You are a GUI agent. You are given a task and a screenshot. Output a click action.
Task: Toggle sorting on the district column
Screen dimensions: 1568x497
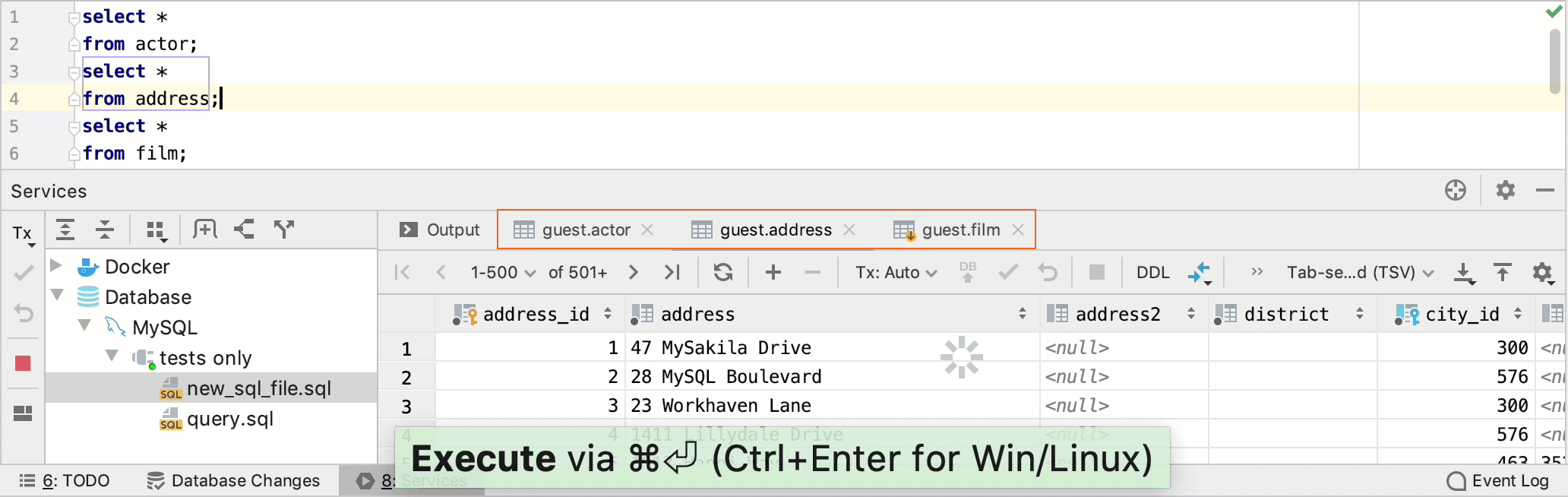[1360, 314]
